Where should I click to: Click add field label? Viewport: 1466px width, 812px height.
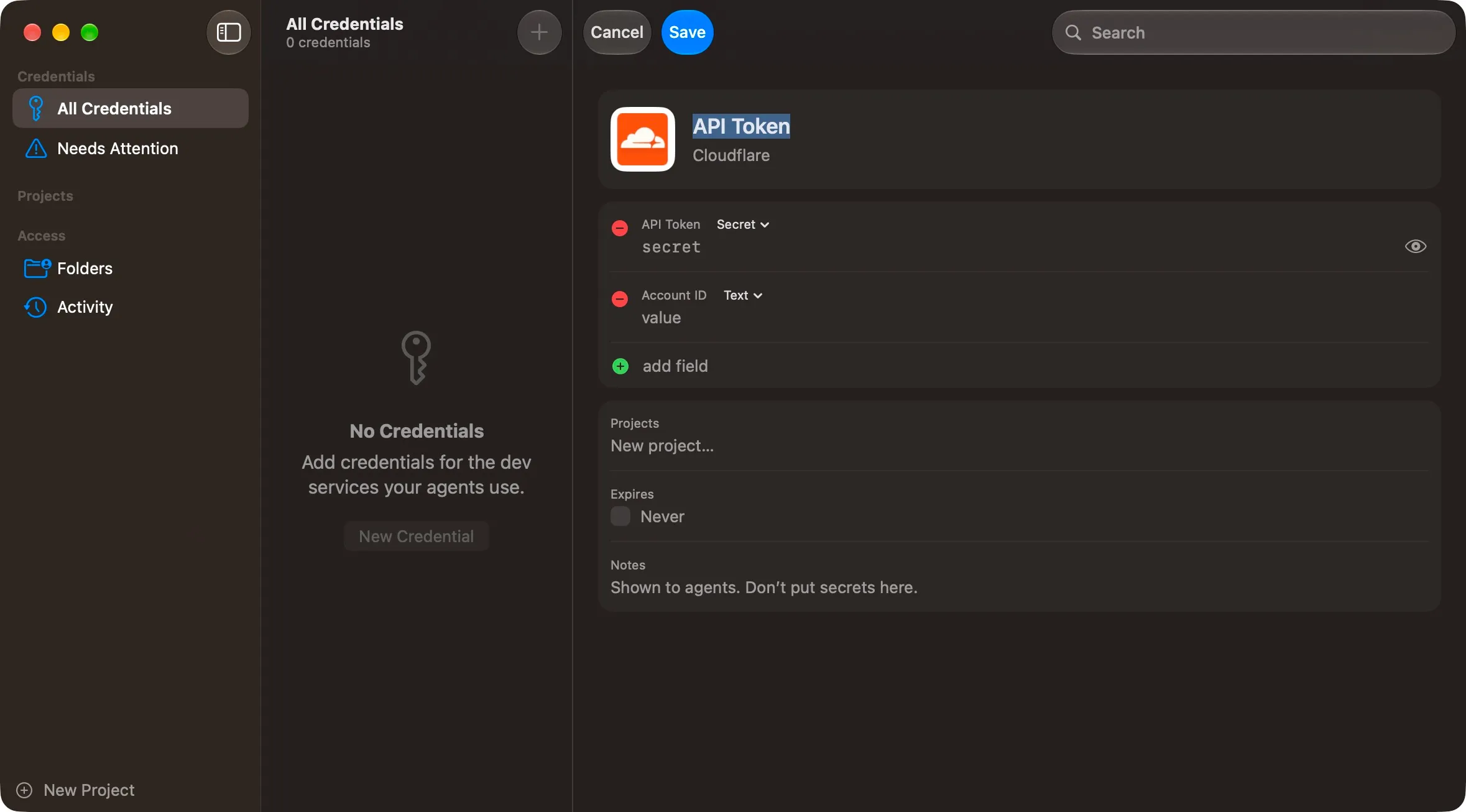click(675, 366)
